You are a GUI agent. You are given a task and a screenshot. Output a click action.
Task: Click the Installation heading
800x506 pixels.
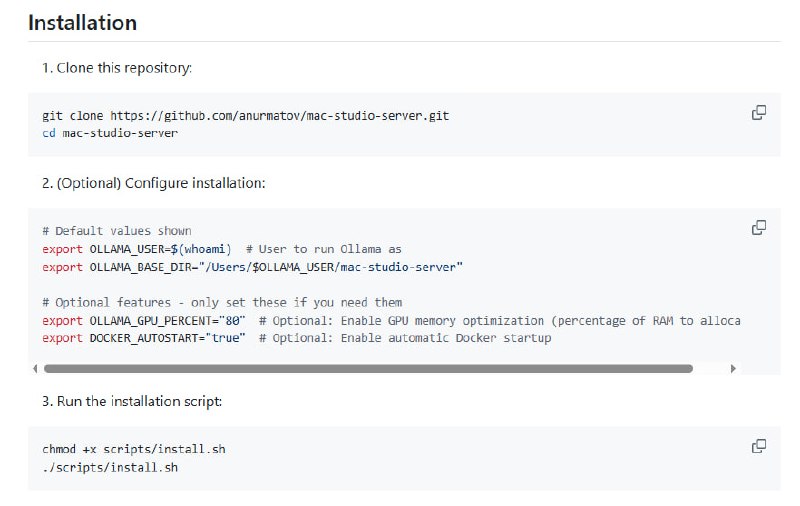(x=82, y=22)
